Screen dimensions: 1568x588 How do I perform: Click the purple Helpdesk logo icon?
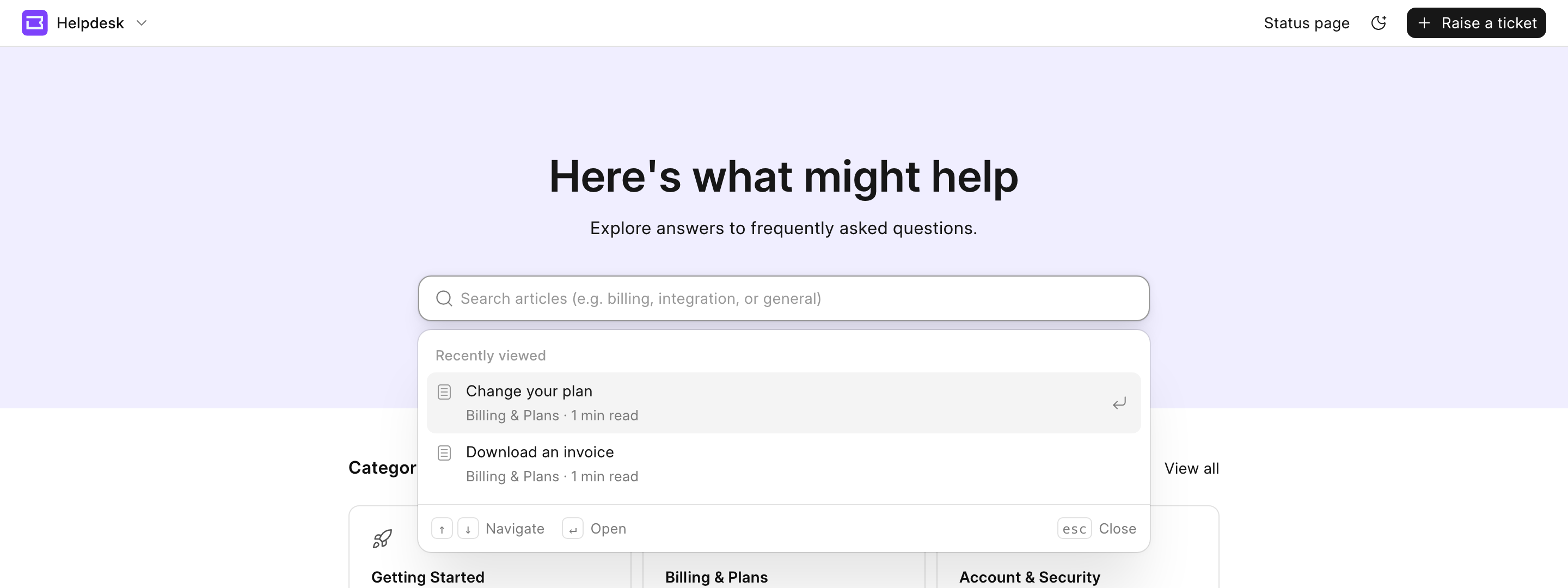(x=35, y=23)
